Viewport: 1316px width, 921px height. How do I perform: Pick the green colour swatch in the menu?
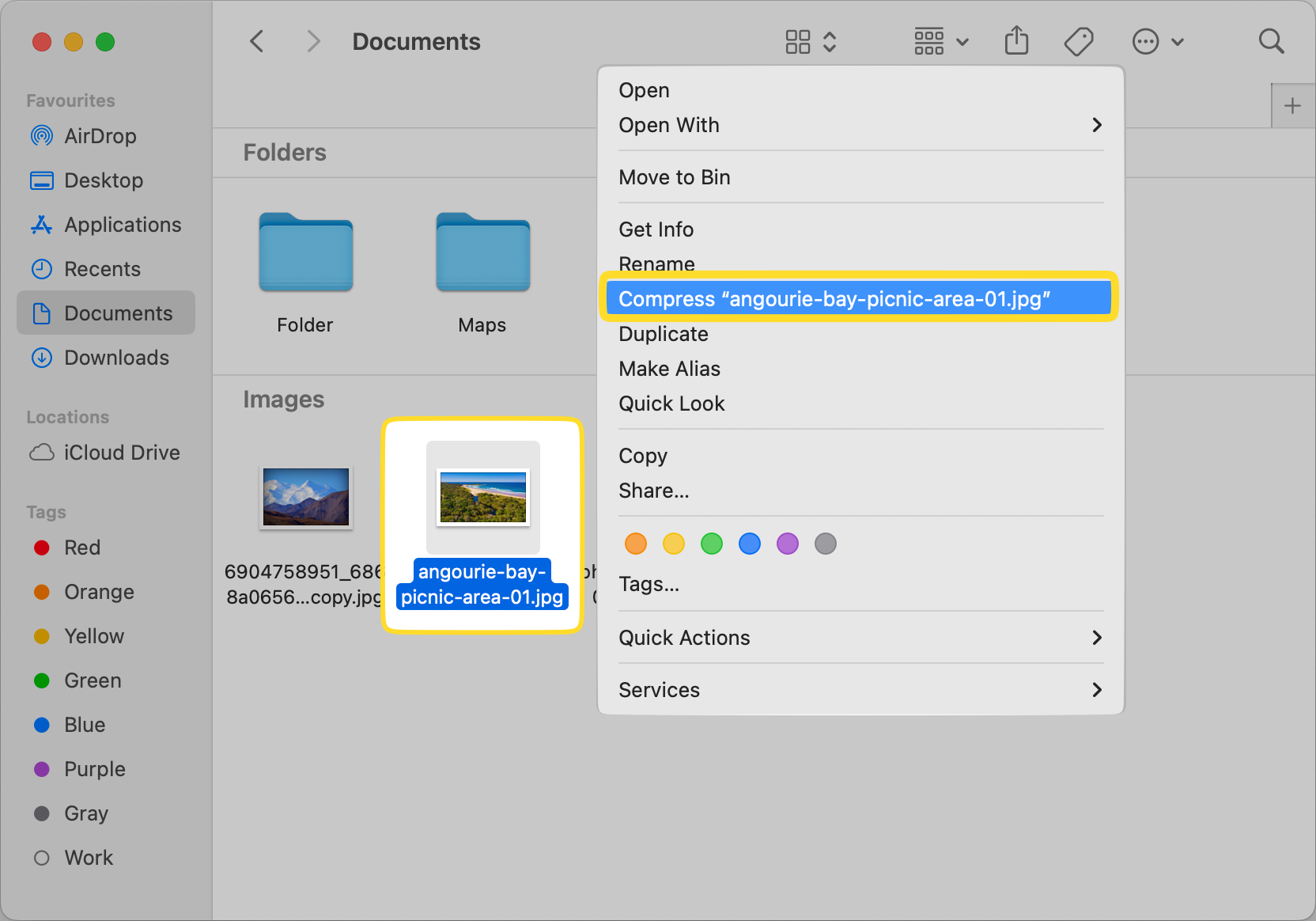click(x=711, y=544)
